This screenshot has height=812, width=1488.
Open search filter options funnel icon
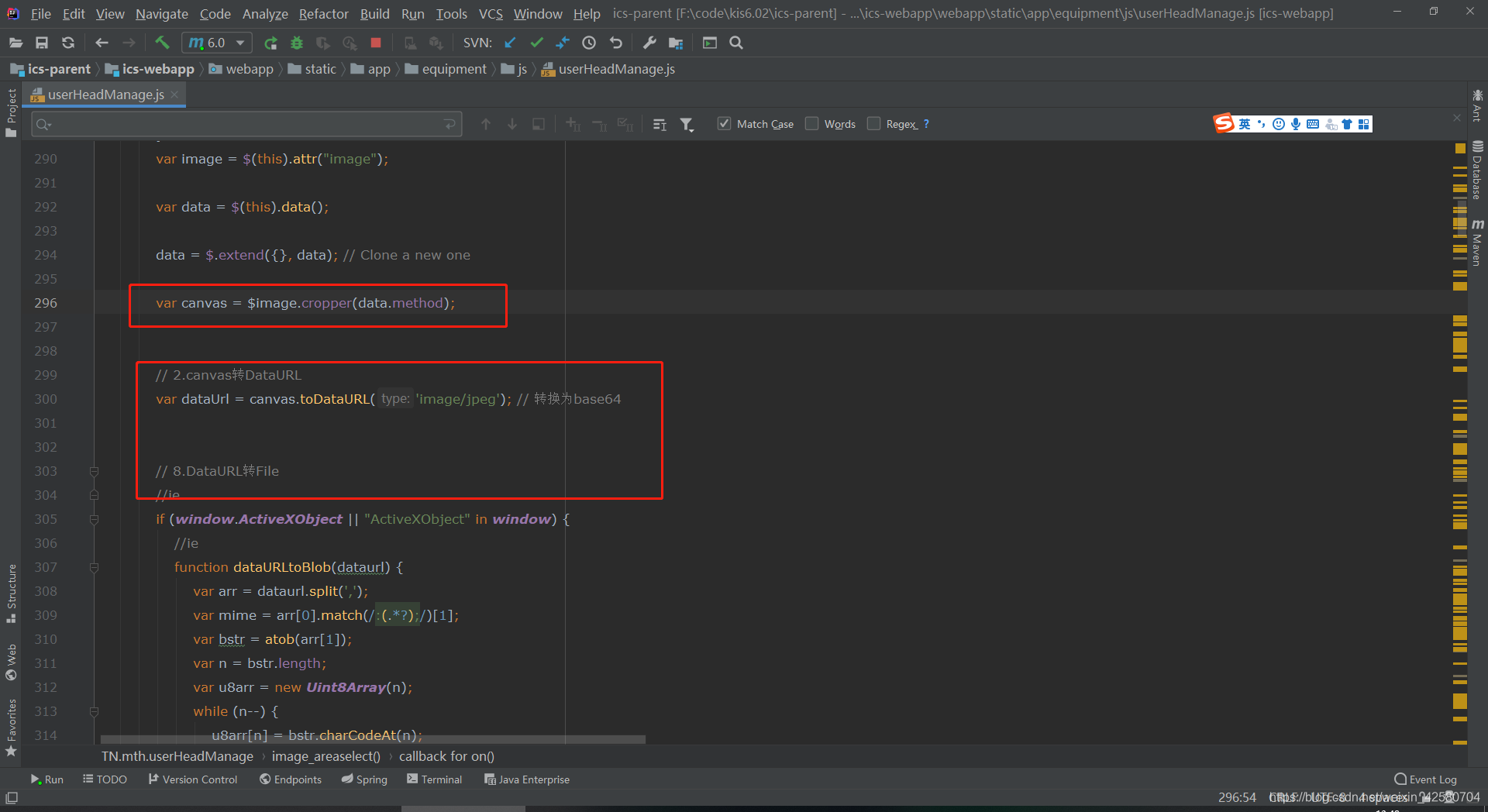pos(687,124)
